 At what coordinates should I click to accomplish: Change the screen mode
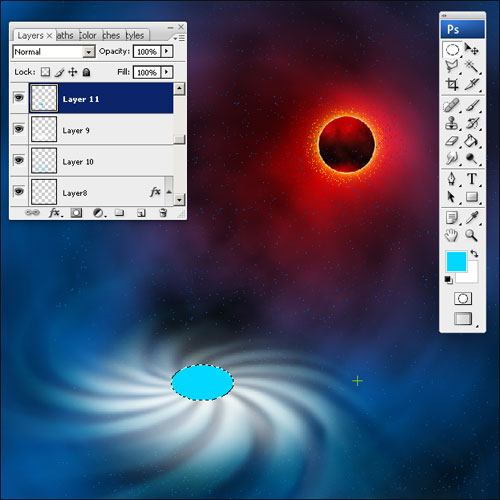click(463, 318)
